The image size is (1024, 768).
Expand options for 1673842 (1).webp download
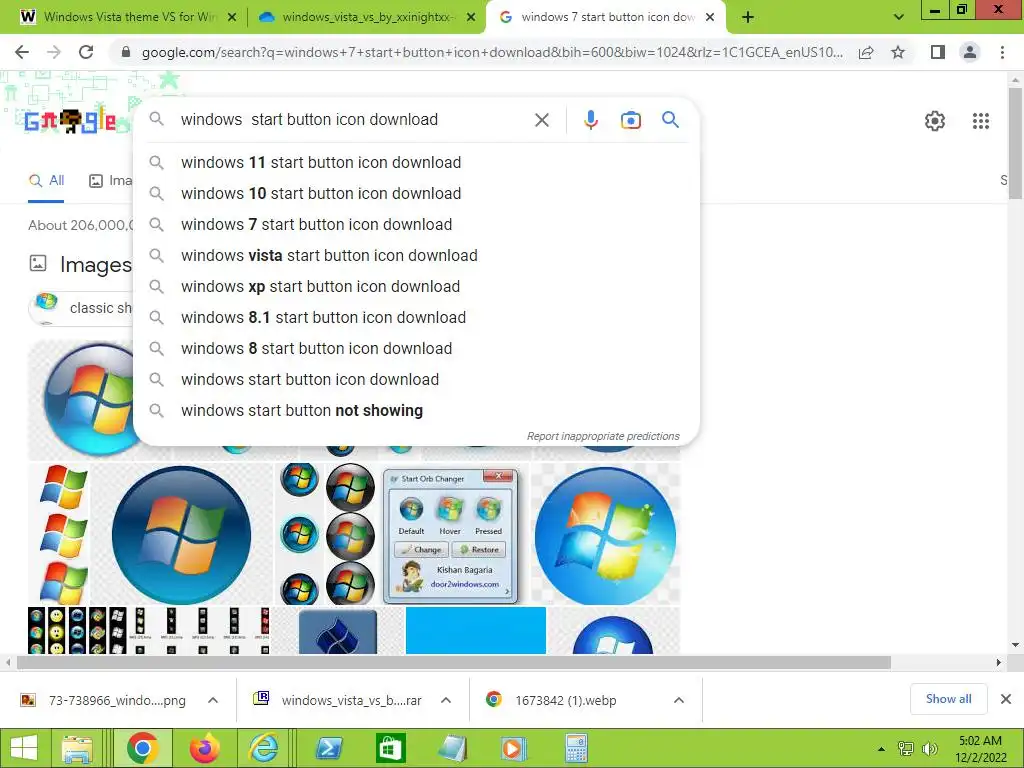tap(679, 700)
